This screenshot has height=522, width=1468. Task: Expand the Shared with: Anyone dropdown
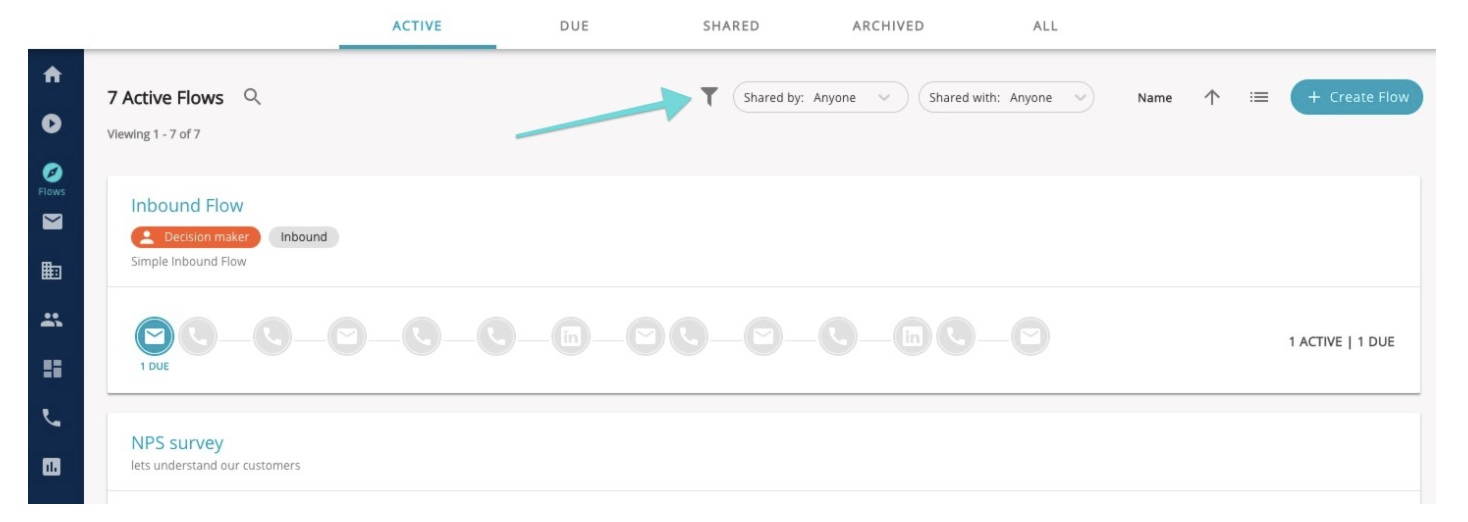click(x=1006, y=97)
